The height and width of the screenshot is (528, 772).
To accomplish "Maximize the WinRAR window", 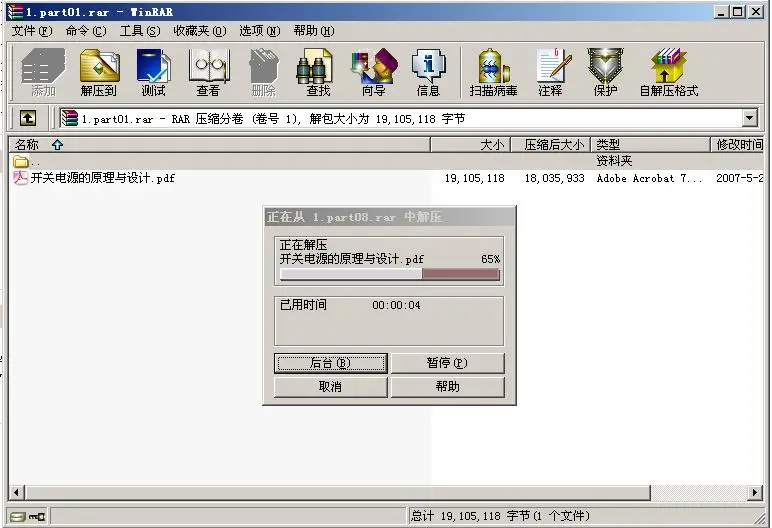I will 738,12.
